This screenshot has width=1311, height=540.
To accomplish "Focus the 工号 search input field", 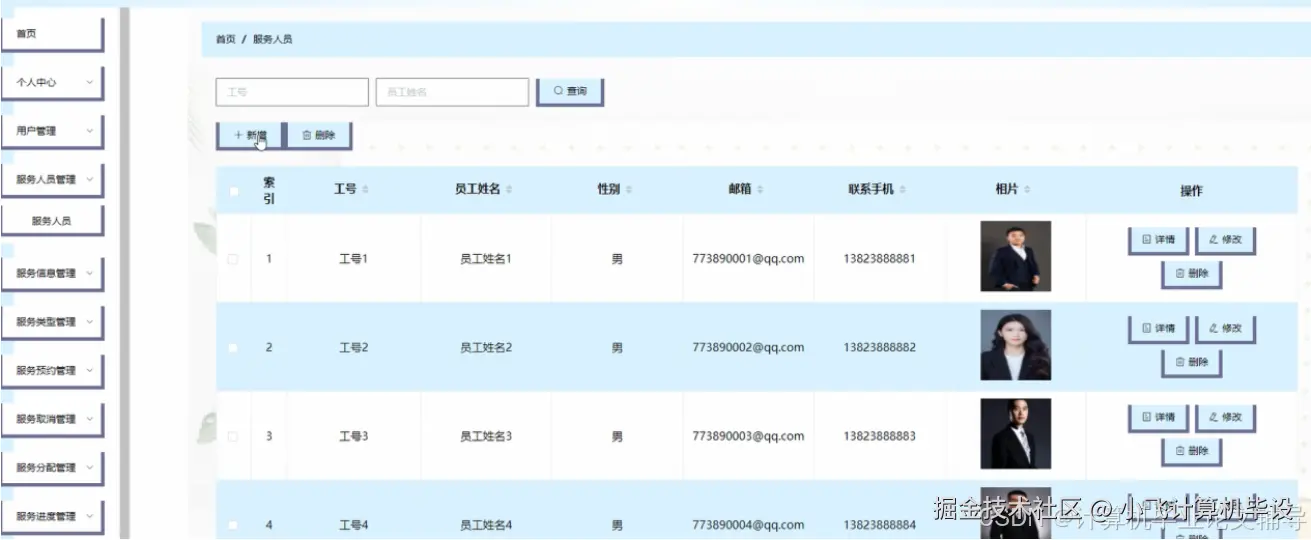I will (292, 92).
